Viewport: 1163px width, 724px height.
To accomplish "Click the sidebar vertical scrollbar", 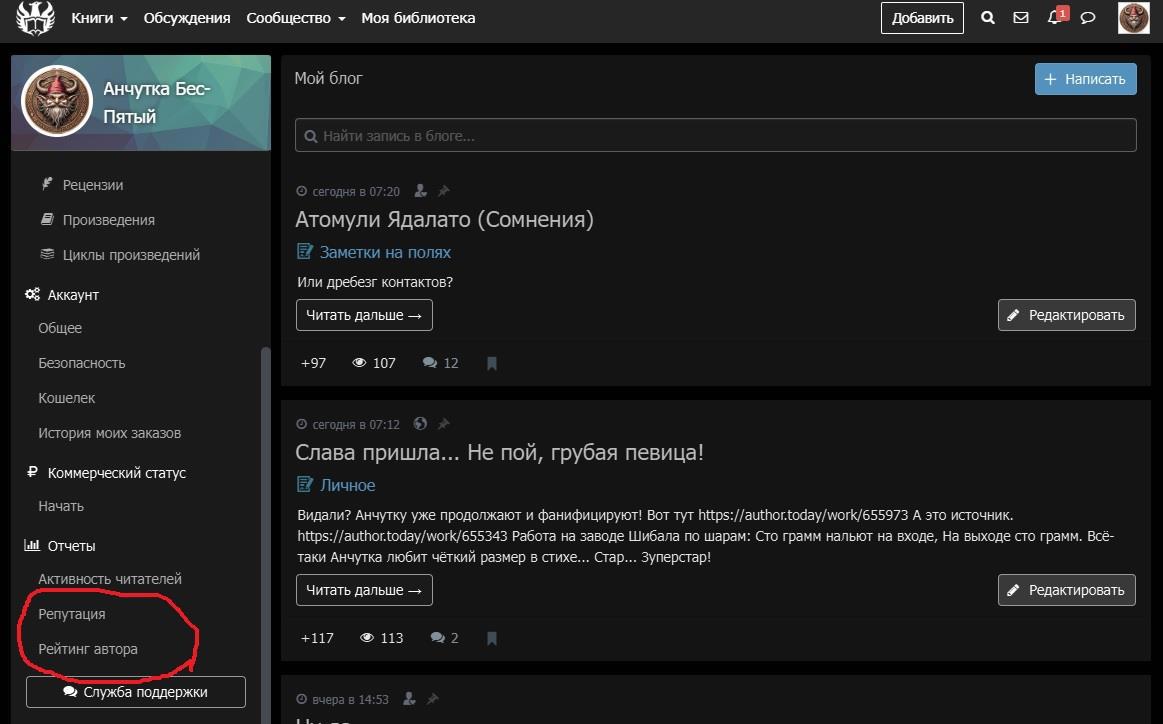I will point(266,534).
